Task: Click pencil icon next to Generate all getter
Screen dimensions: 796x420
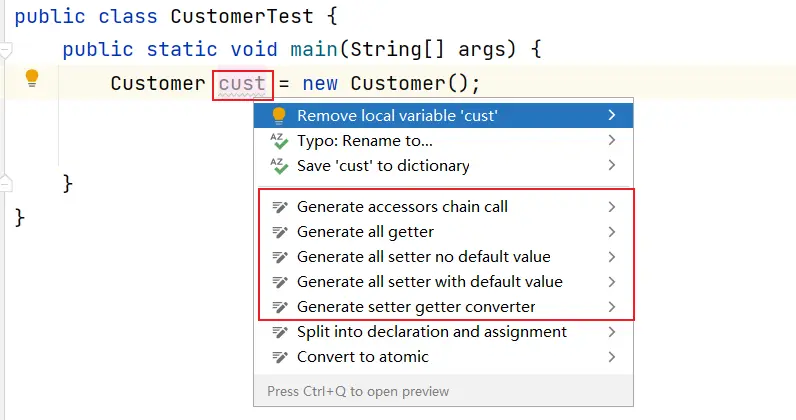Action: click(x=279, y=232)
